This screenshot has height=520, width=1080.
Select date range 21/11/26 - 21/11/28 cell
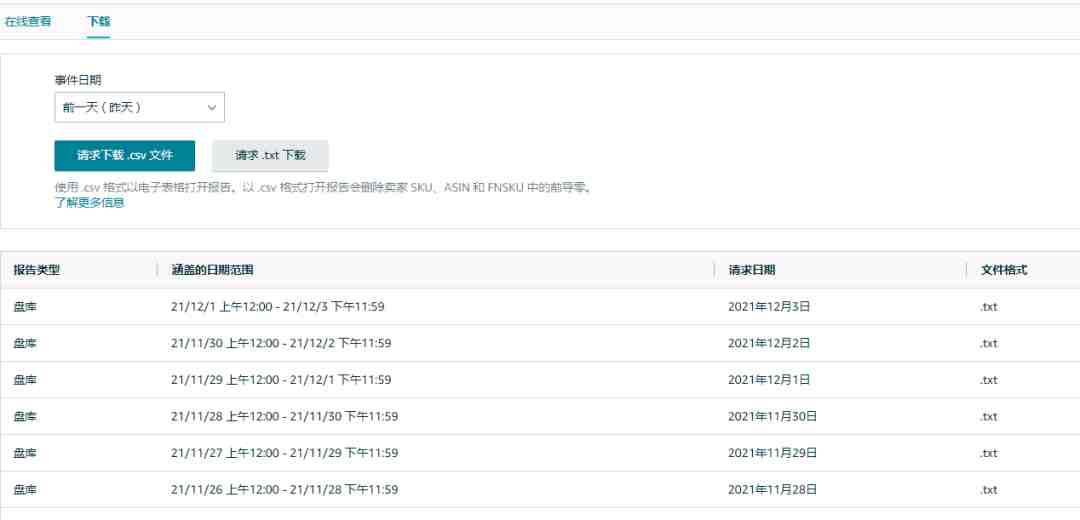[x=284, y=490]
